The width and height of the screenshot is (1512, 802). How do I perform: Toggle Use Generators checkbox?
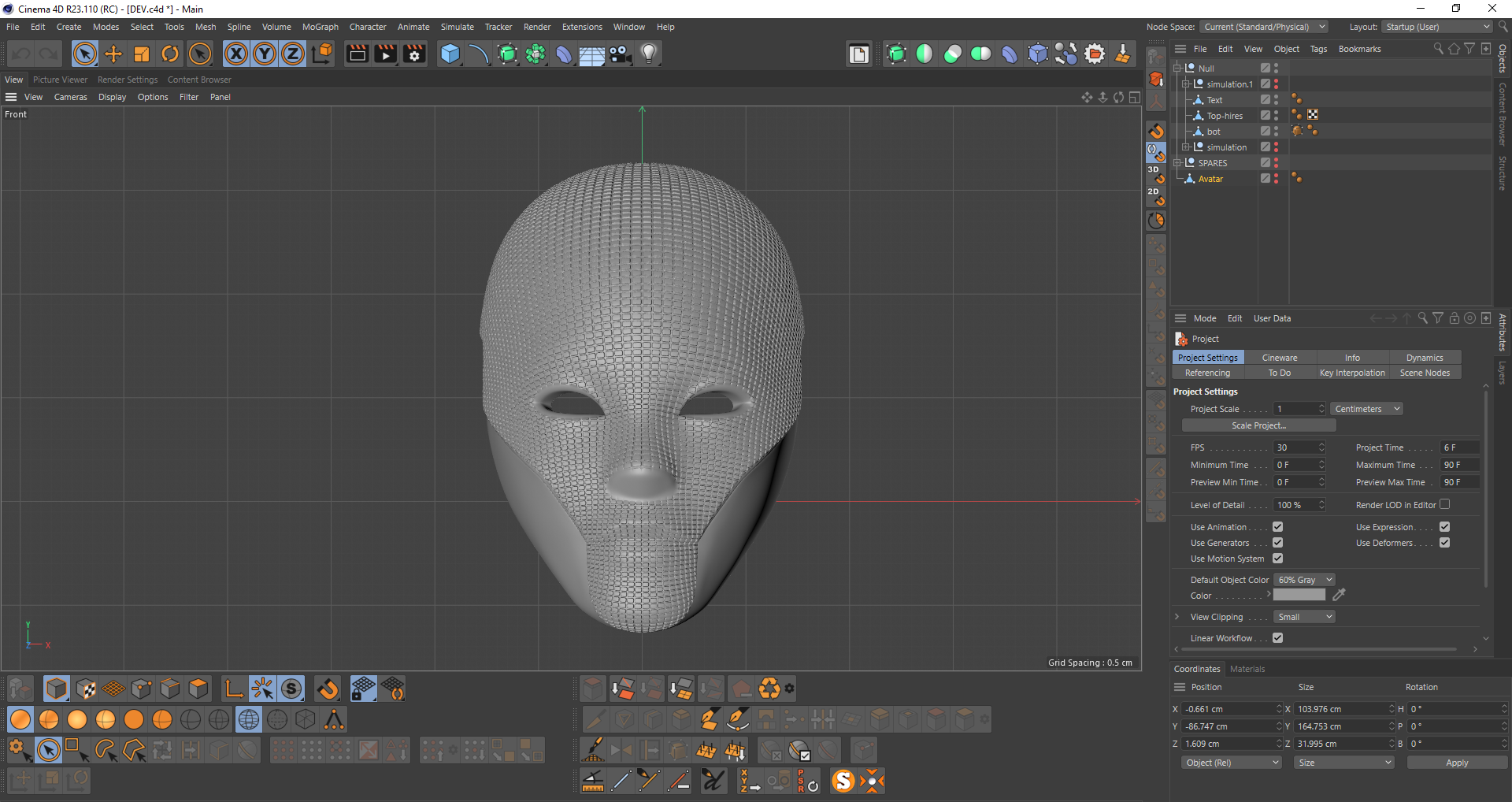(1278, 543)
